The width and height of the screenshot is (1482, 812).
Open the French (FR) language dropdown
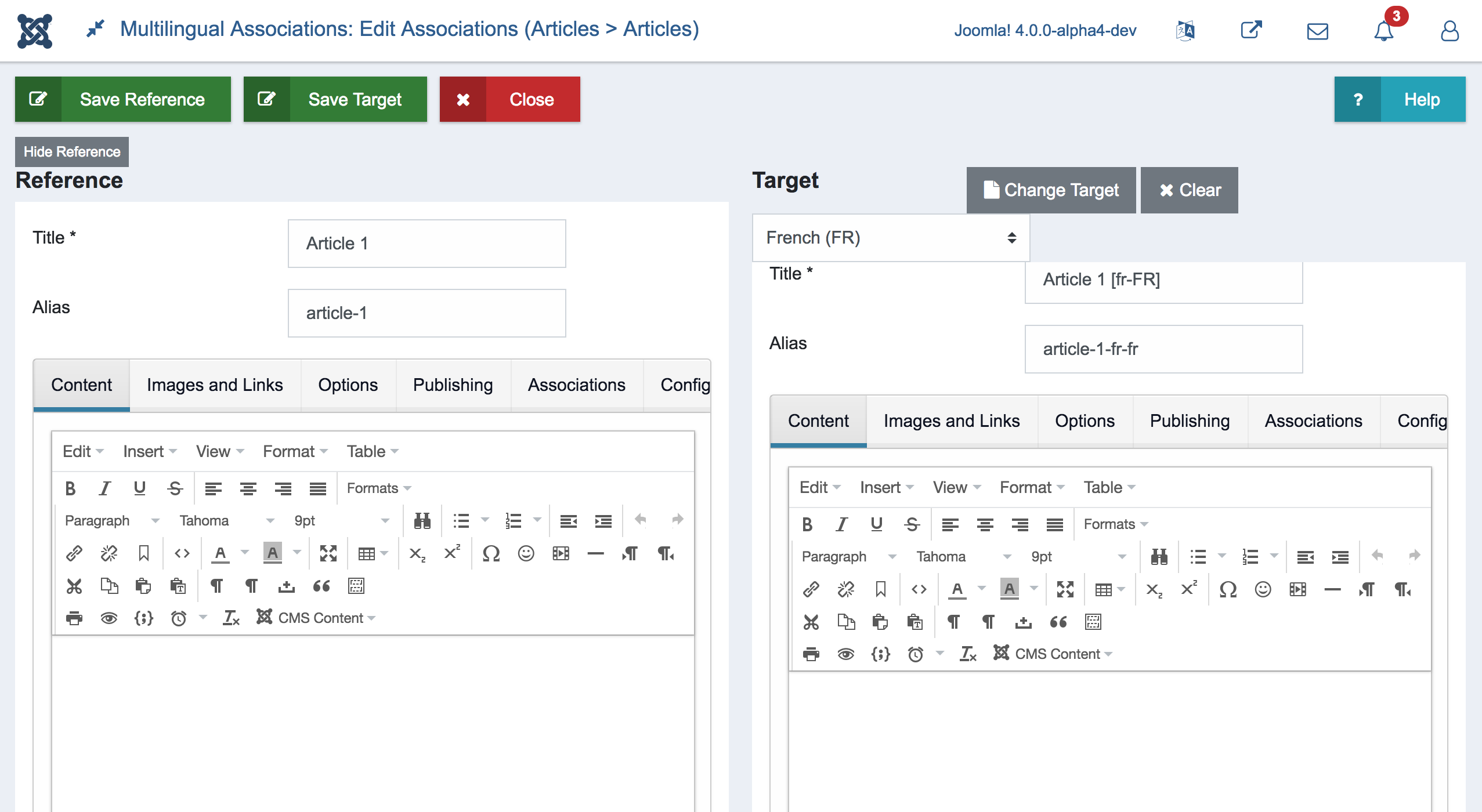[x=890, y=238]
